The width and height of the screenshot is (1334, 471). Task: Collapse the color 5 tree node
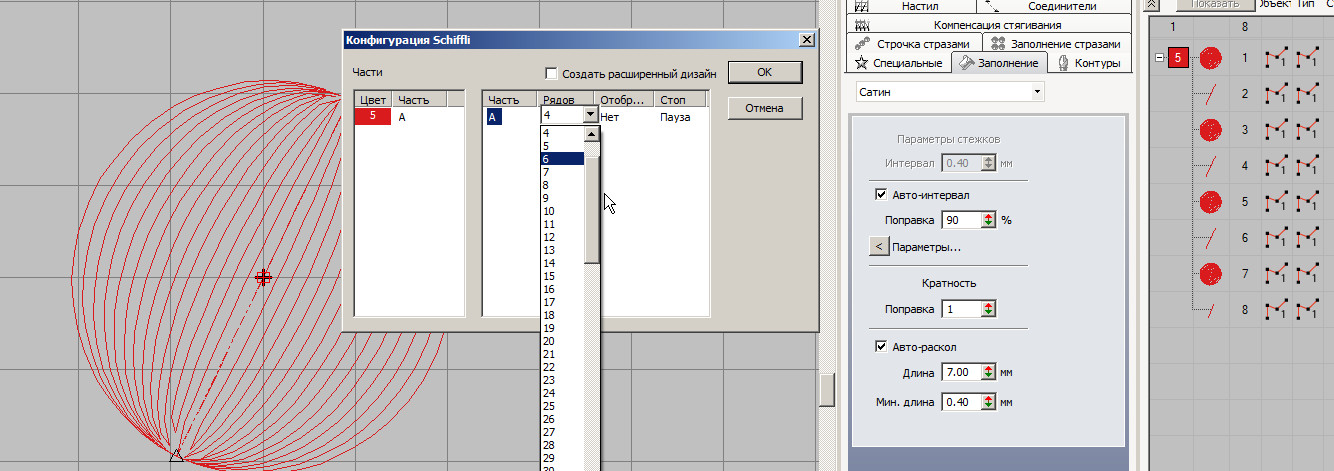pos(1159,58)
